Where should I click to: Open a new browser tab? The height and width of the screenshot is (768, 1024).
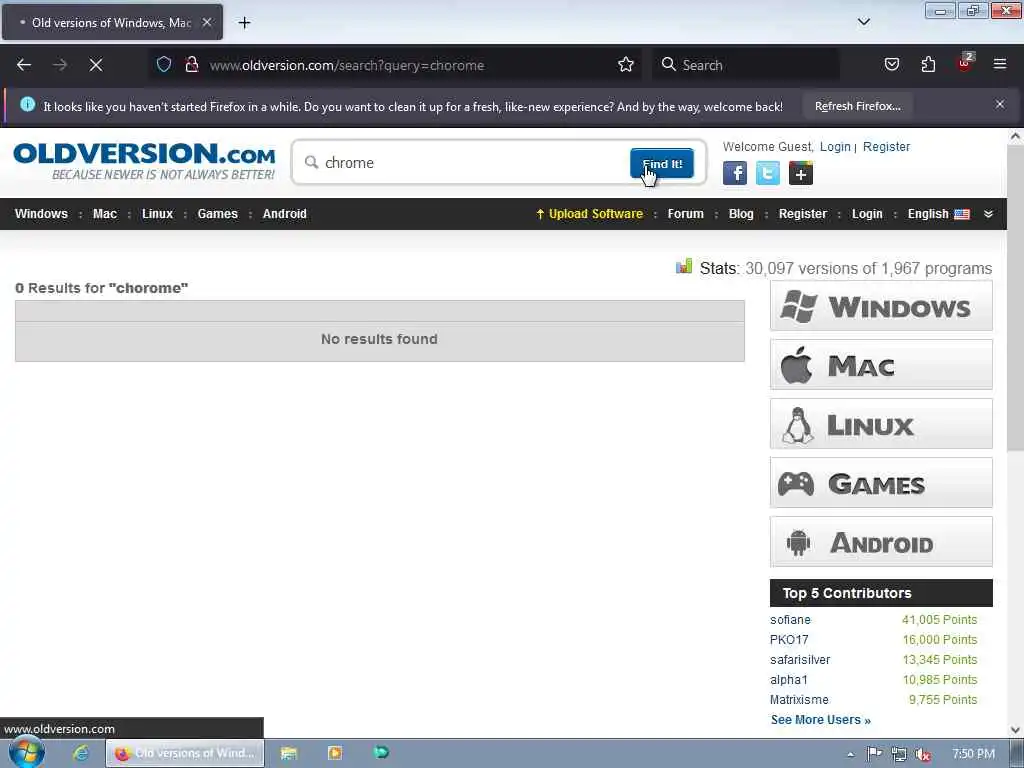click(244, 23)
